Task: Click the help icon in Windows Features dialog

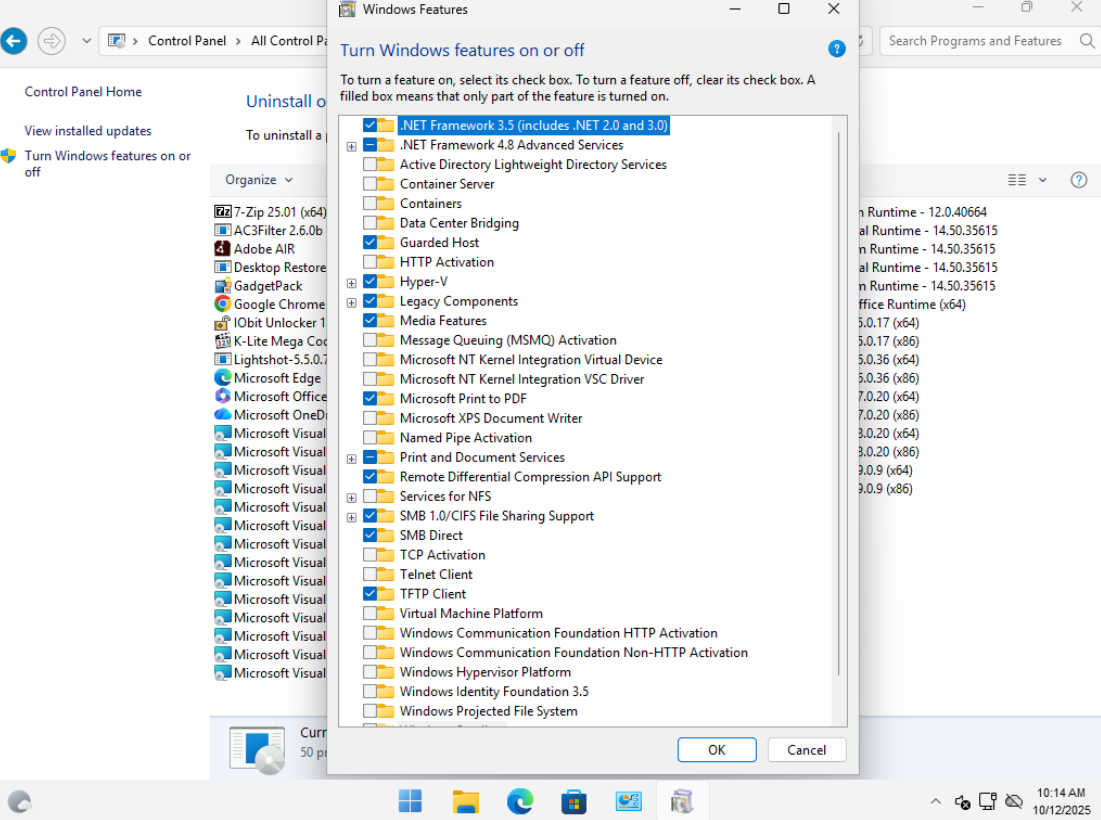Action: click(x=836, y=49)
